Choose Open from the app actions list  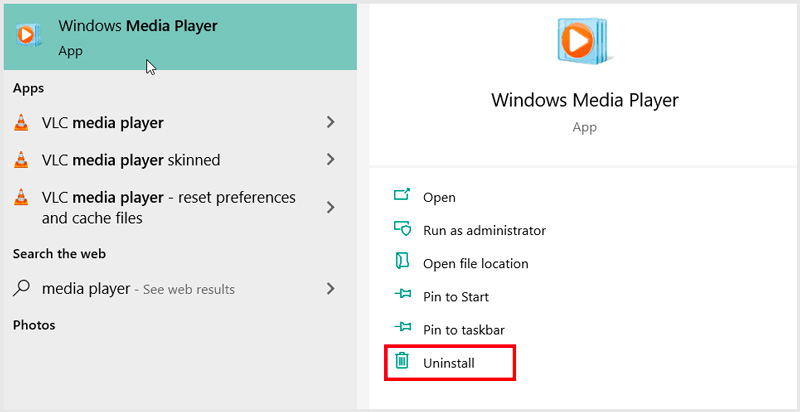pyautogui.click(x=439, y=197)
